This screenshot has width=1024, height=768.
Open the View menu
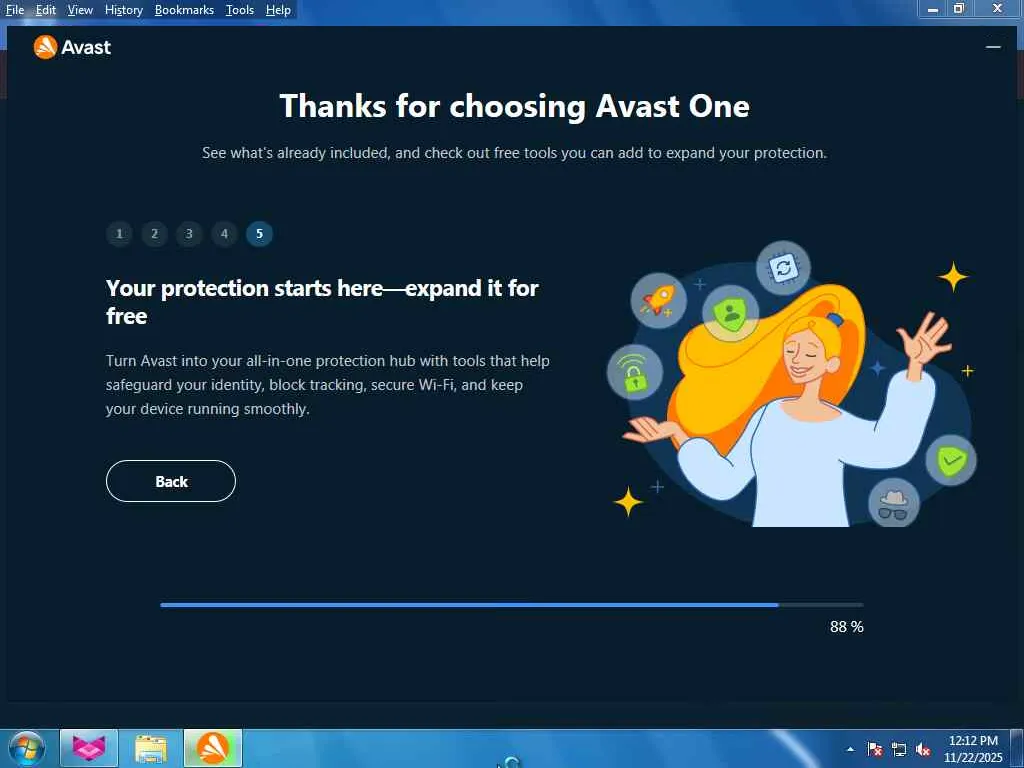80,10
